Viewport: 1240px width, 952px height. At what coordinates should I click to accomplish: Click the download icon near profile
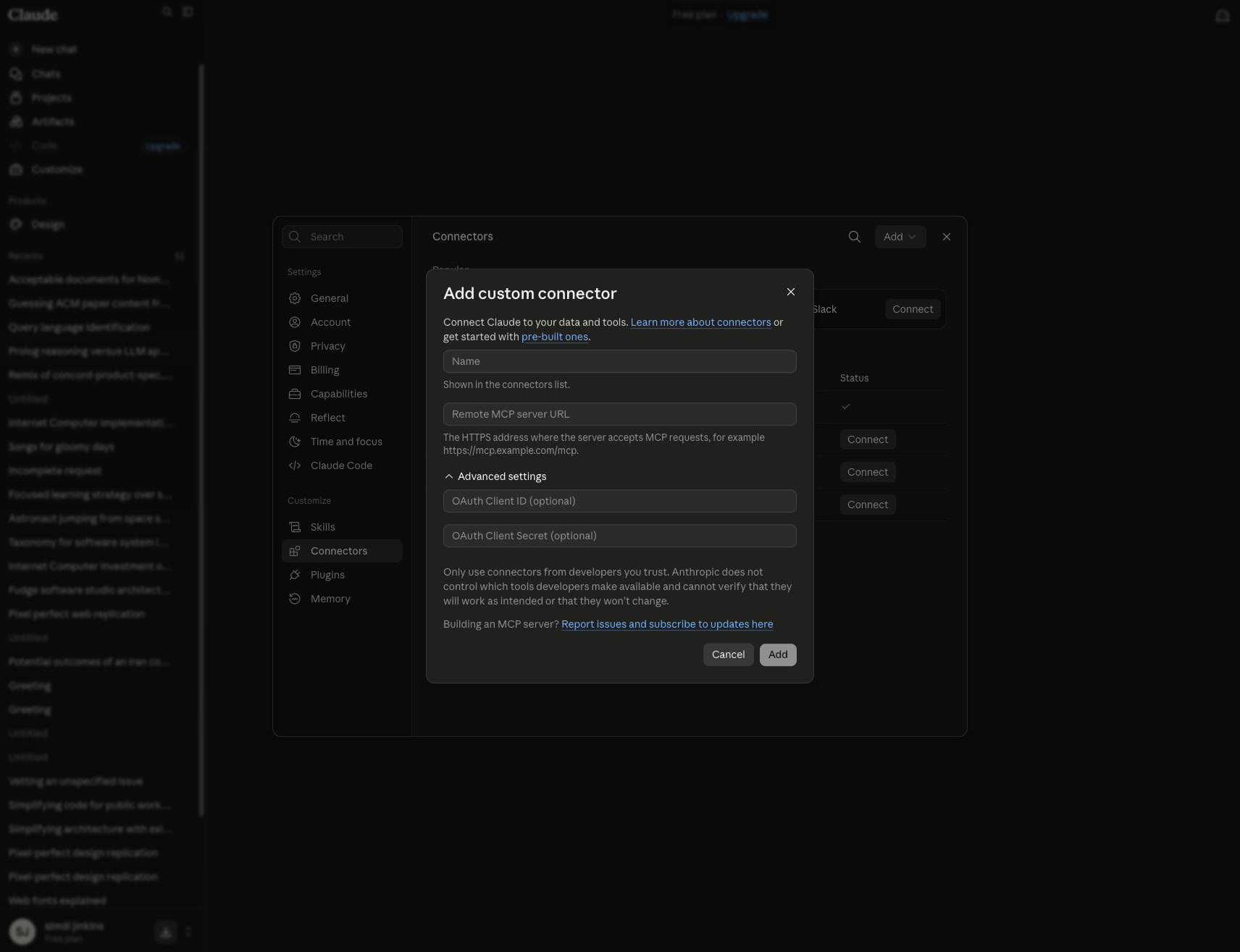point(166,932)
